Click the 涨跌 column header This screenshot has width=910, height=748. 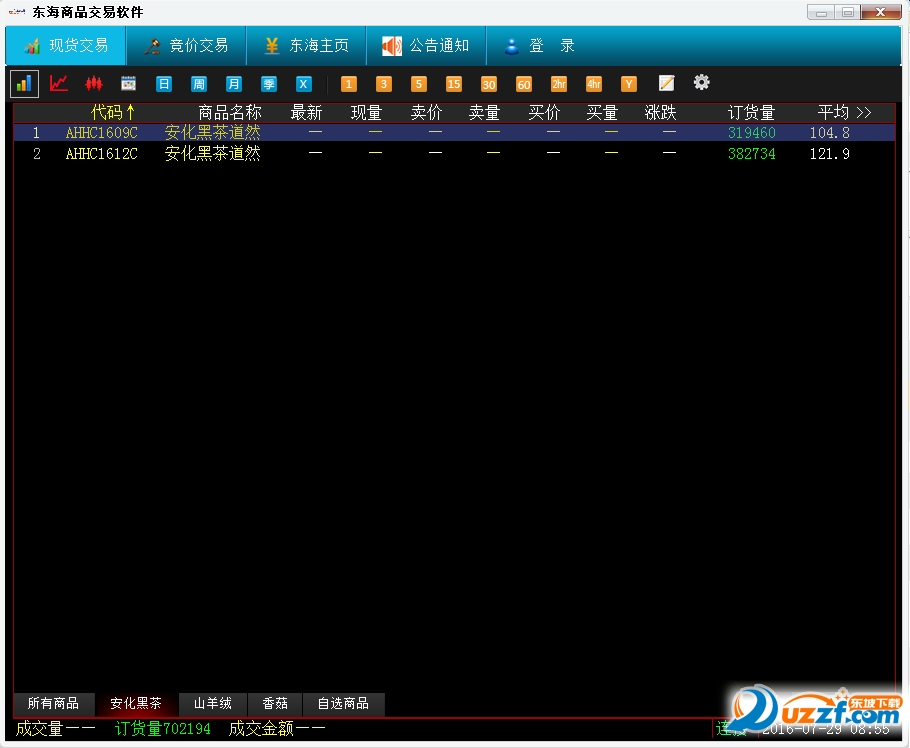coord(660,112)
